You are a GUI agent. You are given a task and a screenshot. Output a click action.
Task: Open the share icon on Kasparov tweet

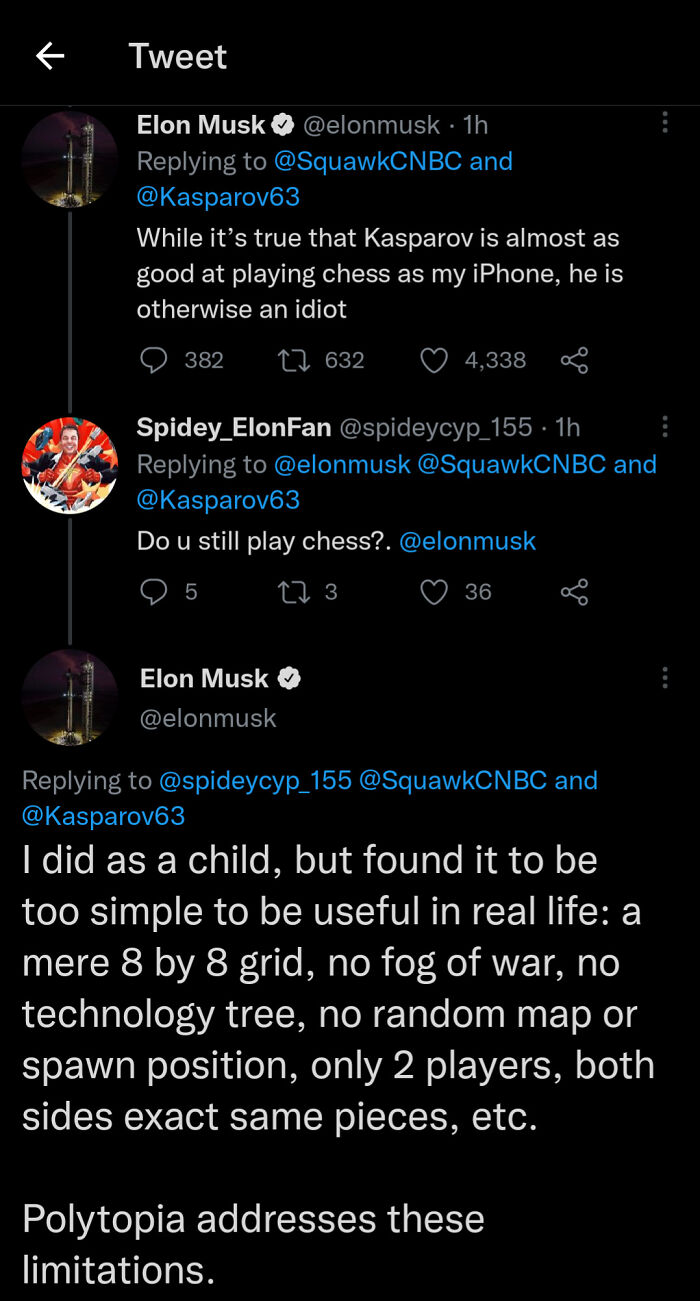[575, 360]
